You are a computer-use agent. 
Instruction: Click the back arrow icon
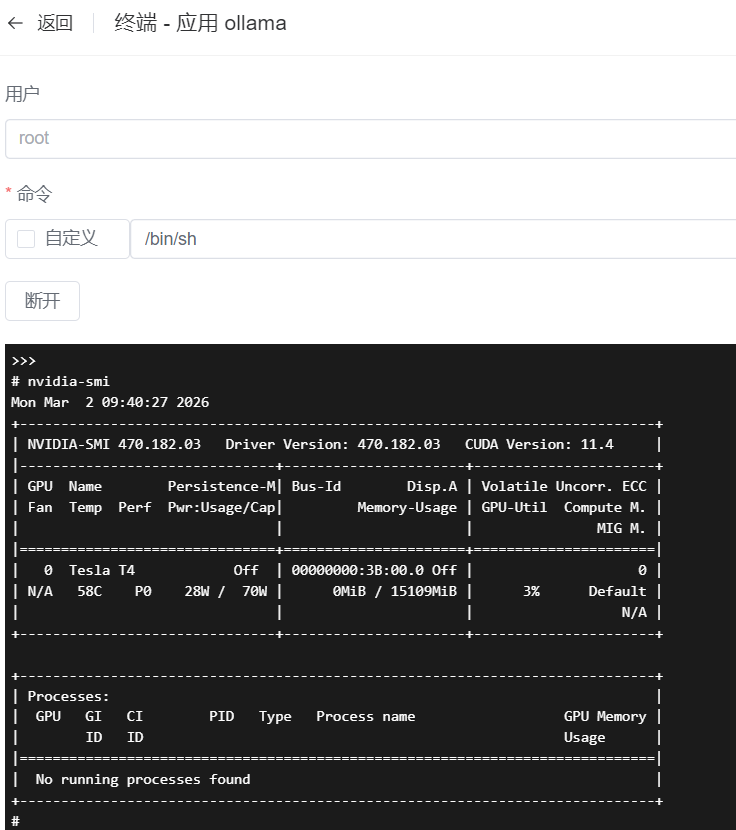click(x=15, y=23)
